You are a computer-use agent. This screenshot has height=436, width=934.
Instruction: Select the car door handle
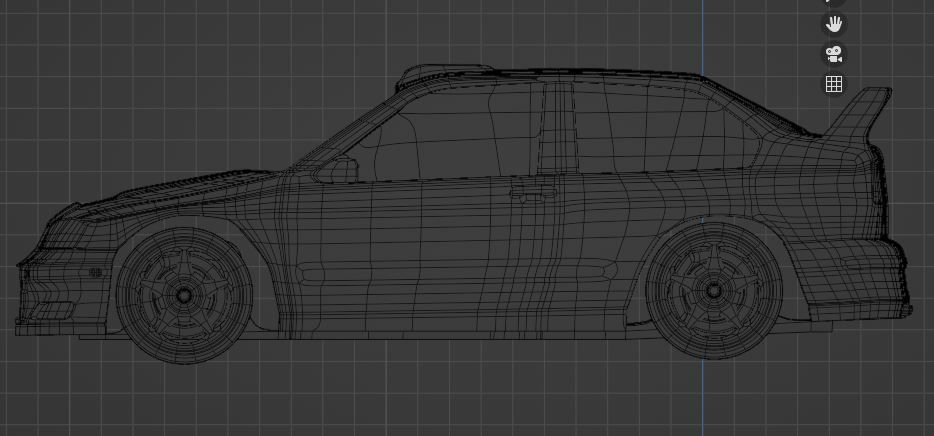533,192
